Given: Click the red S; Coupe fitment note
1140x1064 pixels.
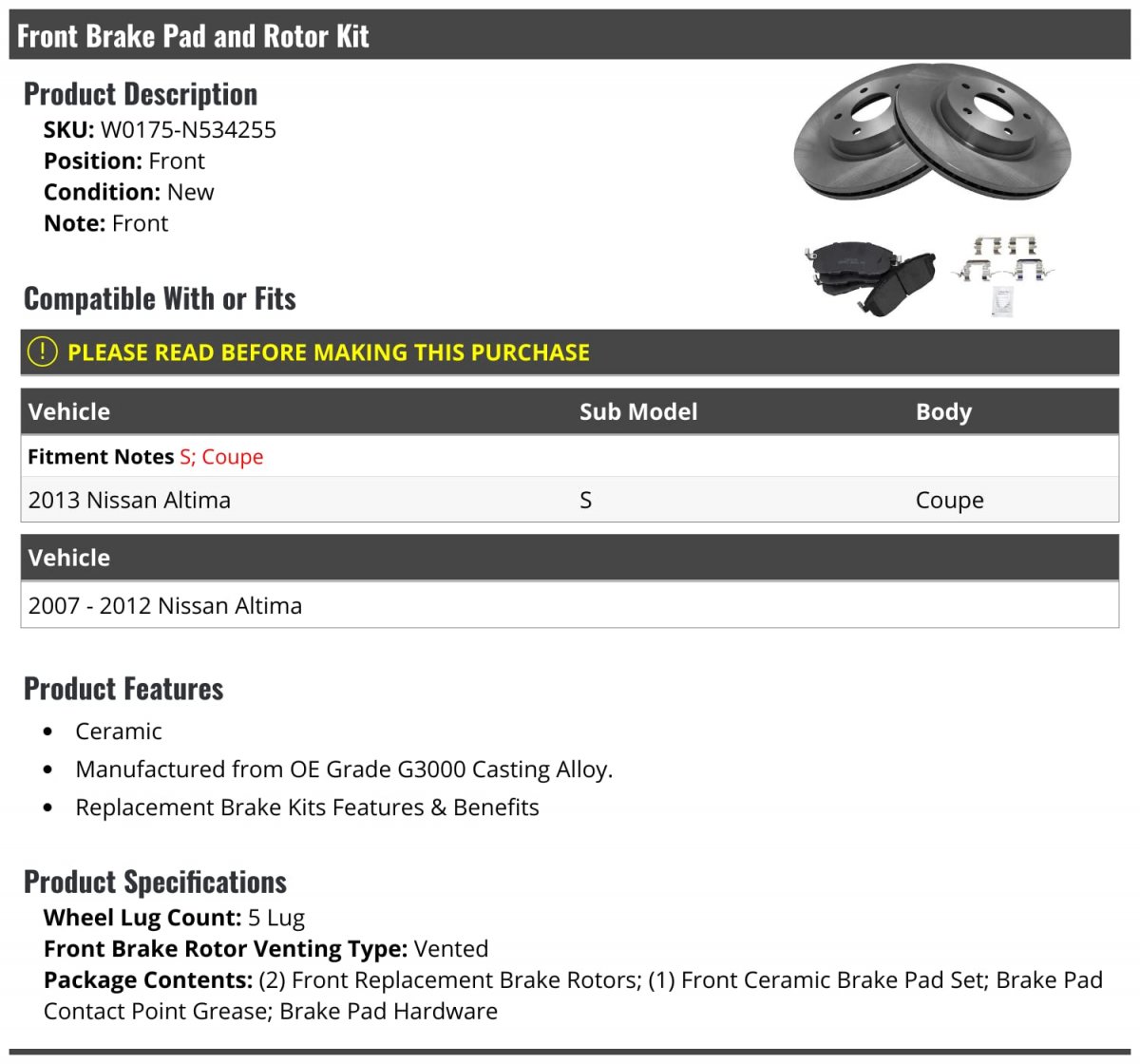Looking at the screenshot, I should click(x=221, y=457).
